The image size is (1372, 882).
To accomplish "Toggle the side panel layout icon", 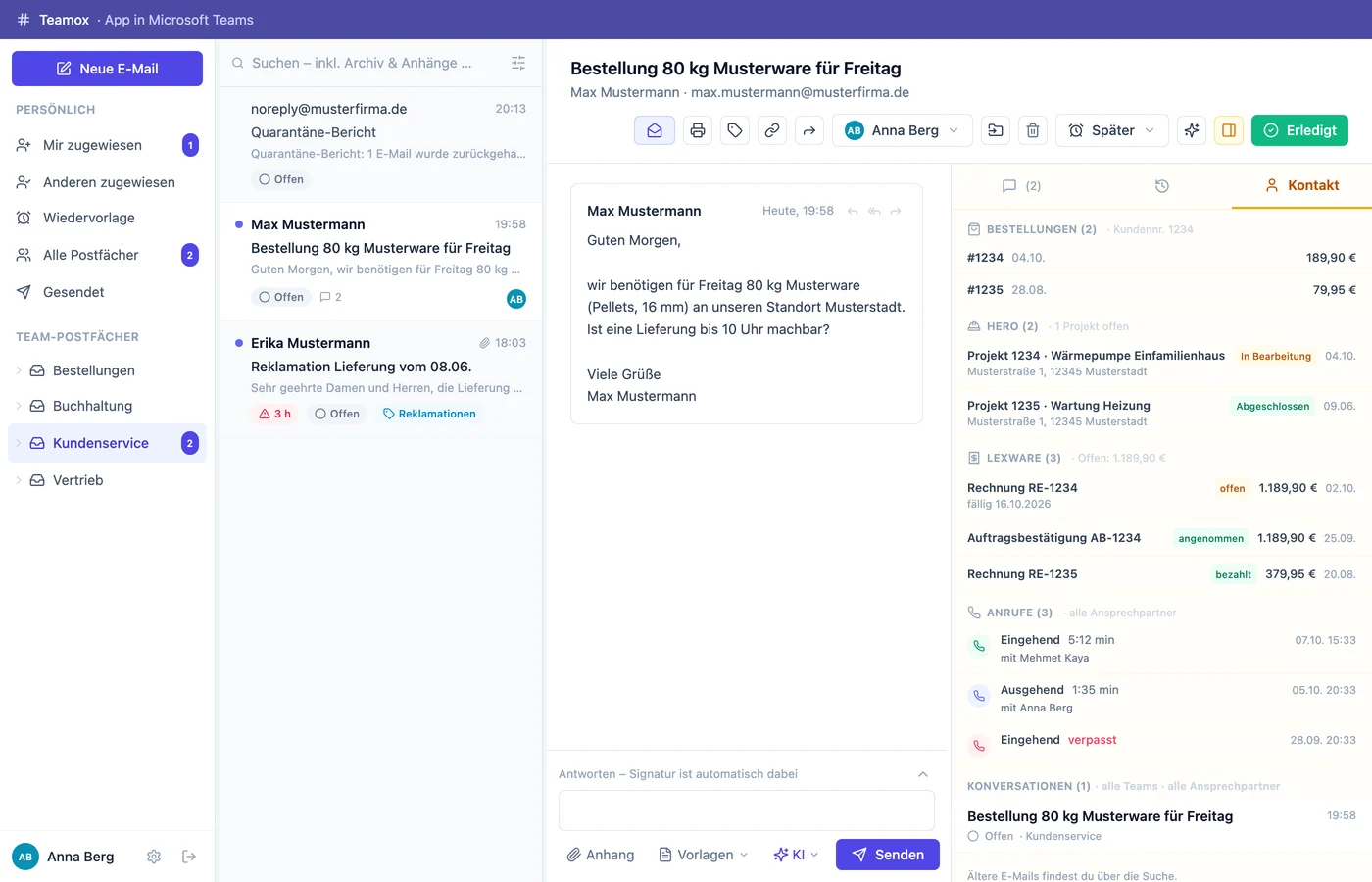I will 1229,130.
